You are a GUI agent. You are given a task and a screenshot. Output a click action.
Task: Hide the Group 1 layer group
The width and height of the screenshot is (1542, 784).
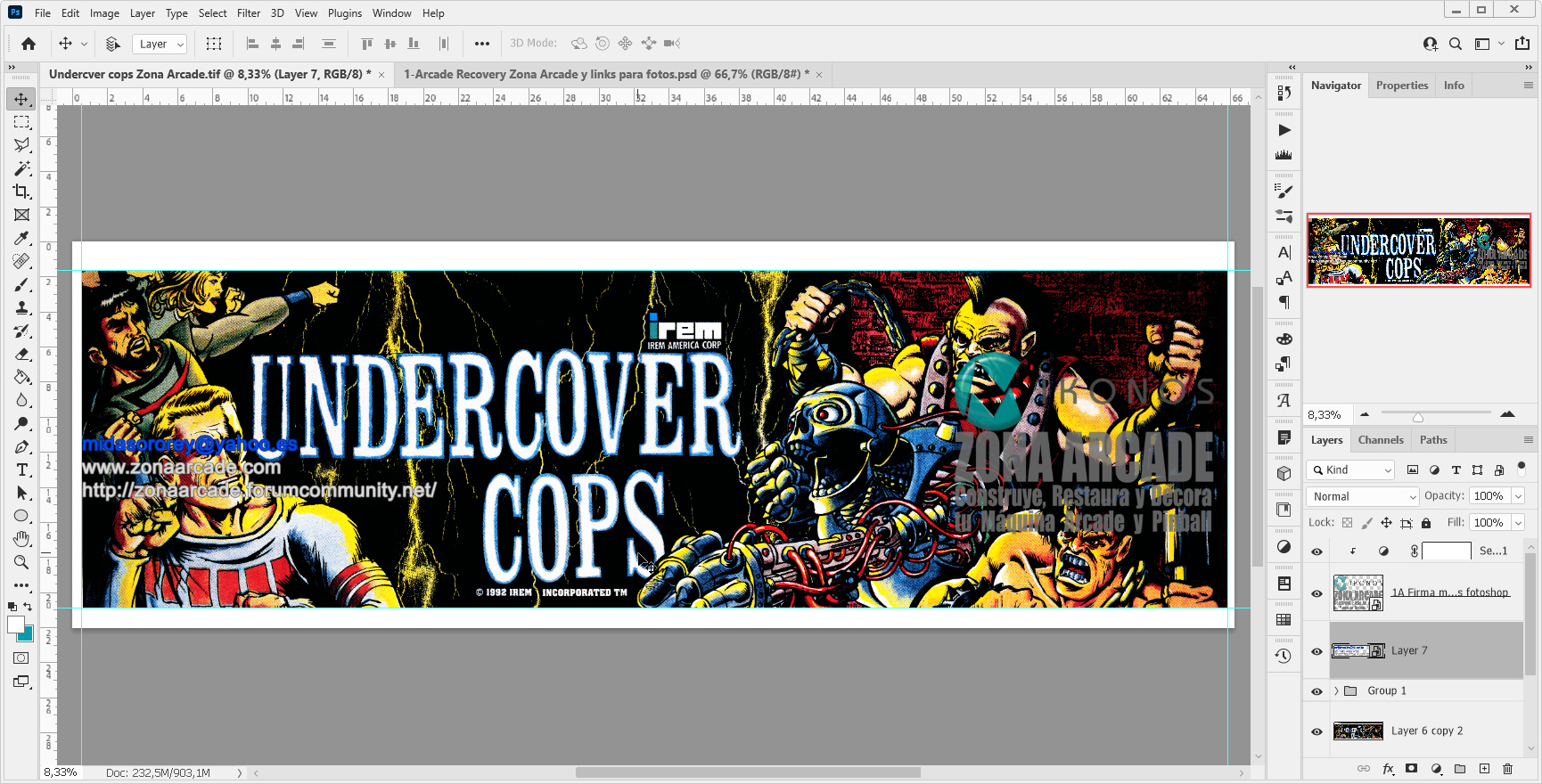(1316, 691)
